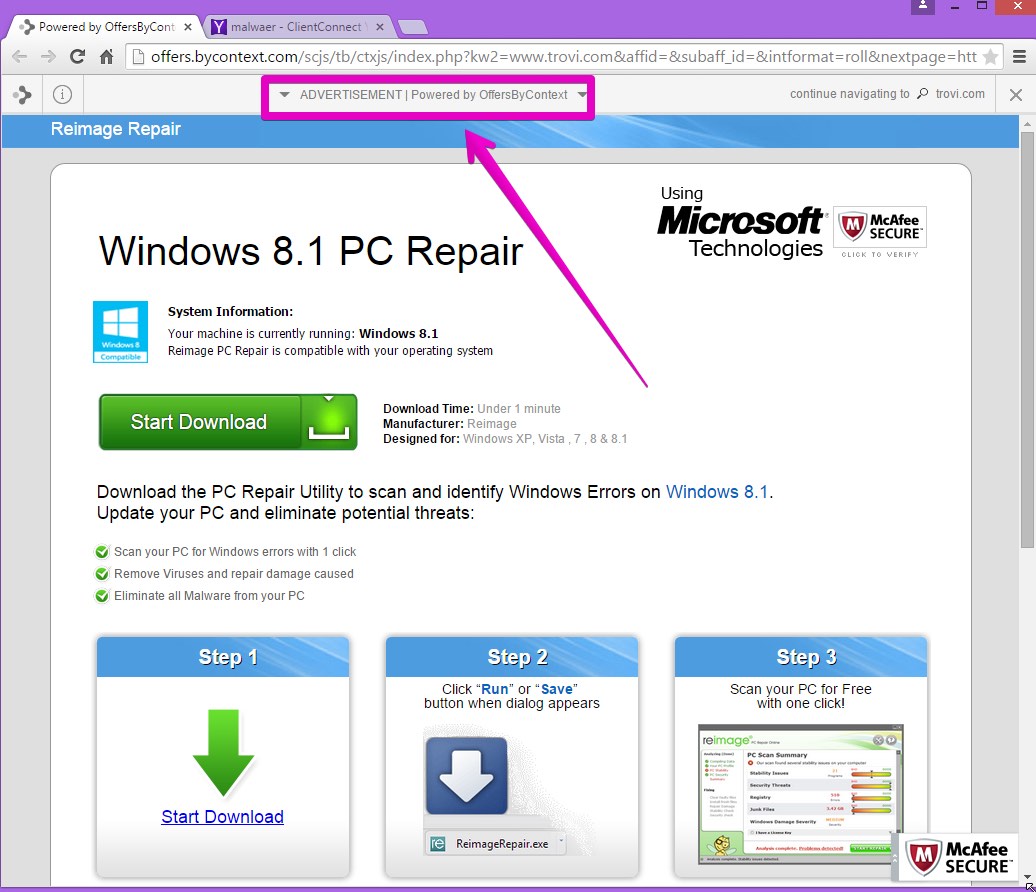This screenshot has height=892, width=1036.
Task: Reload the page with the refresh icon
Action: [x=77, y=57]
